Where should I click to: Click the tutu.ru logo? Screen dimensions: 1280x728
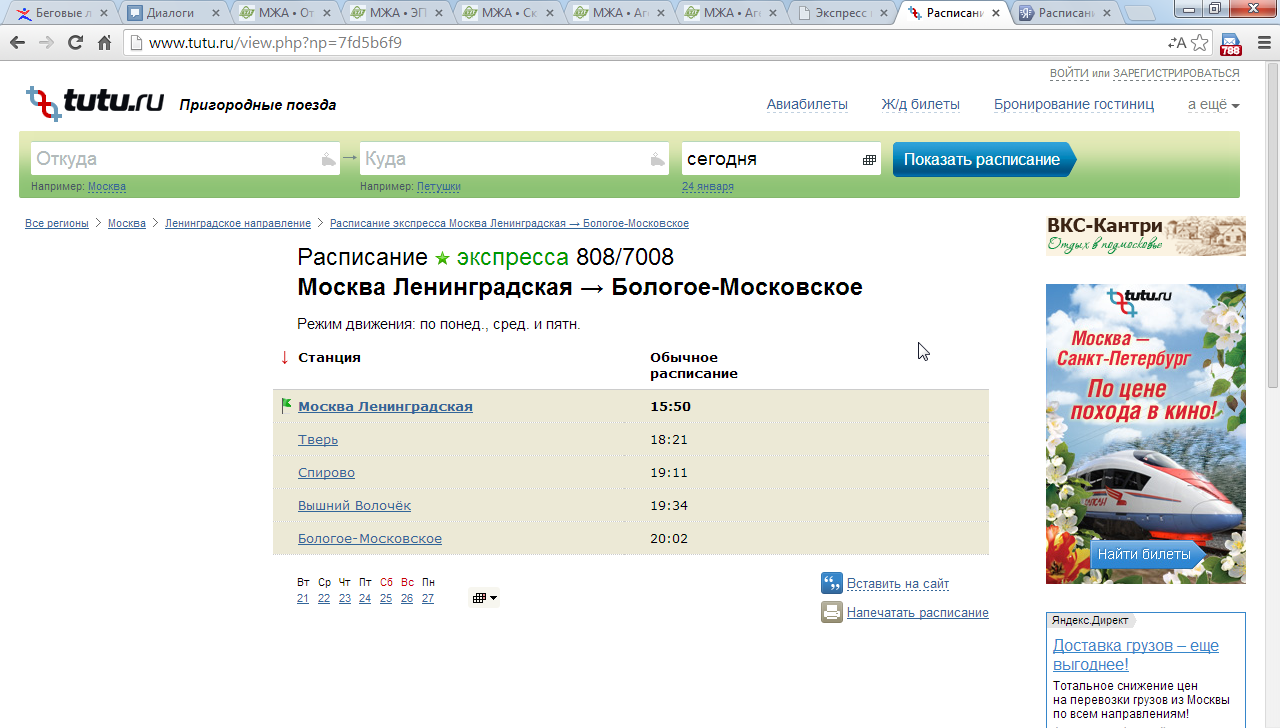point(95,103)
